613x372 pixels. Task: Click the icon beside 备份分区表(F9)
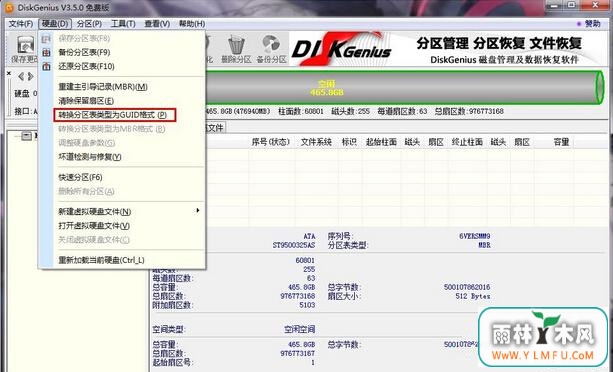click(46, 52)
